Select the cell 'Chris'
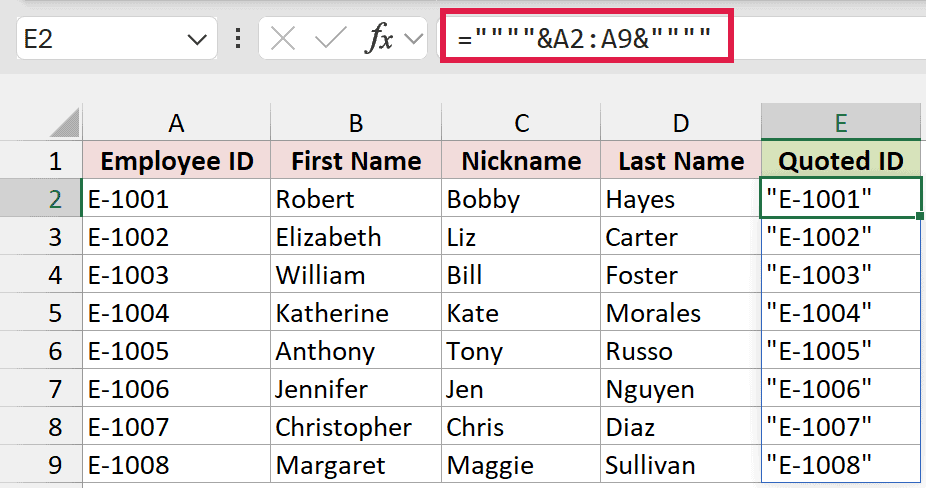This screenshot has width=926, height=488. coord(521,426)
